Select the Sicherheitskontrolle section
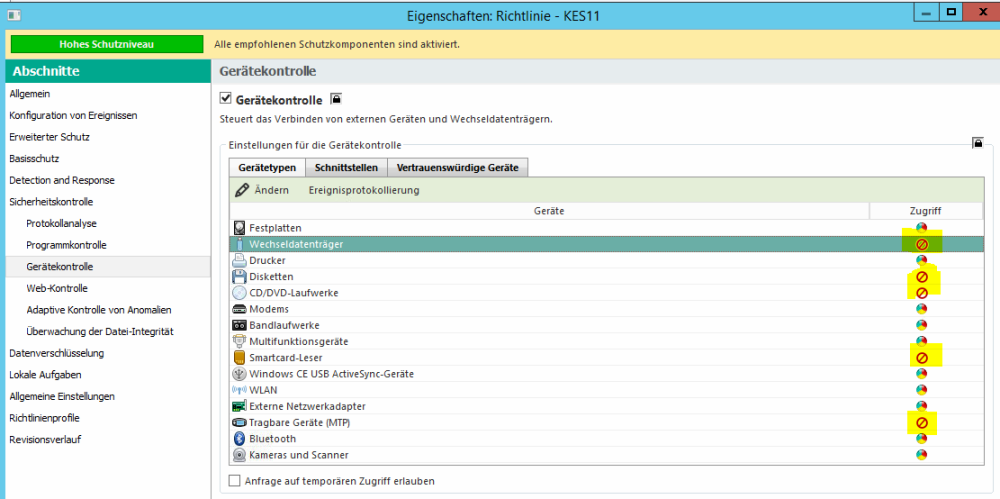1000x499 pixels. (51, 202)
